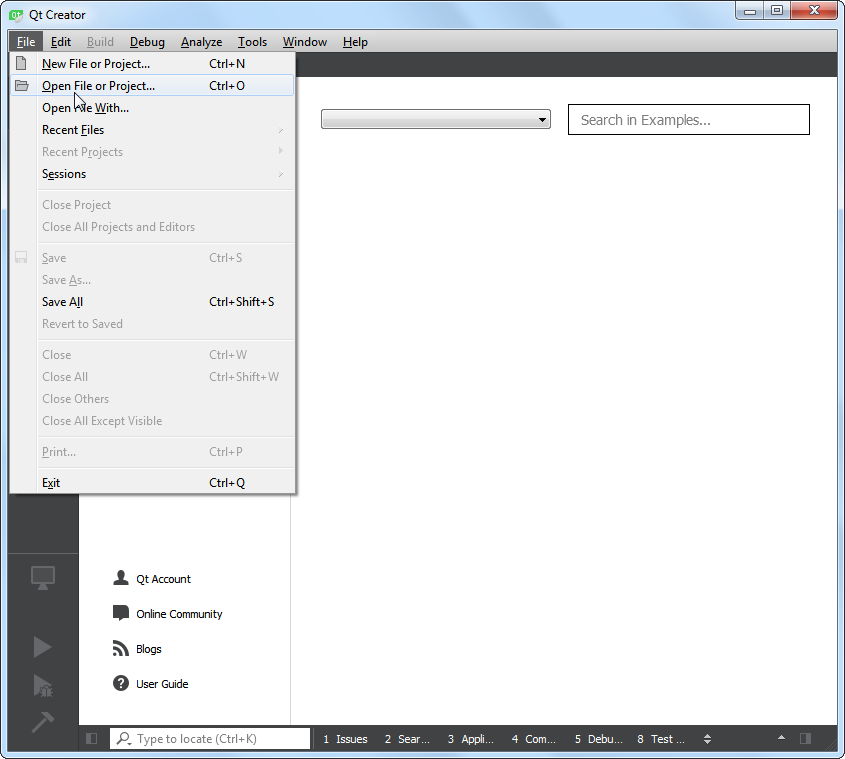The width and height of the screenshot is (845, 759).
Task: Click the Start Debugging icon in sidebar
Action: tap(42, 685)
